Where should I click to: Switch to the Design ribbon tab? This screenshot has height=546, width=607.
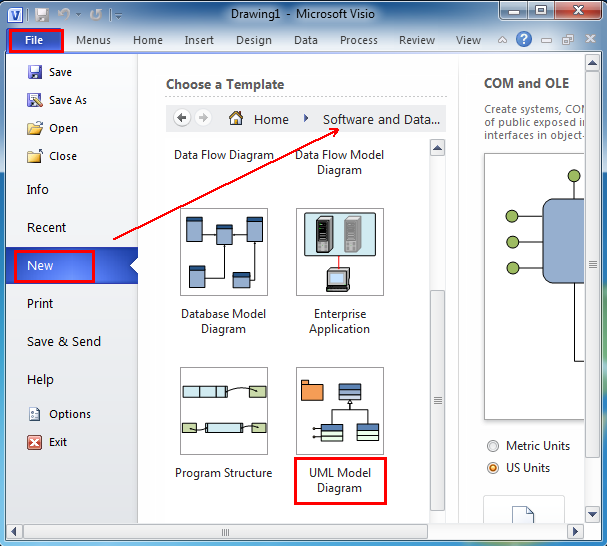pyautogui.click(x=254, y=40)
